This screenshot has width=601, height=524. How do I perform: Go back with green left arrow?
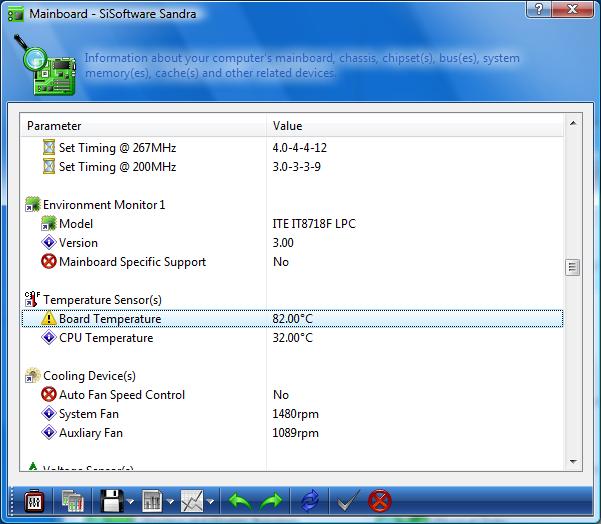(240, 501)
